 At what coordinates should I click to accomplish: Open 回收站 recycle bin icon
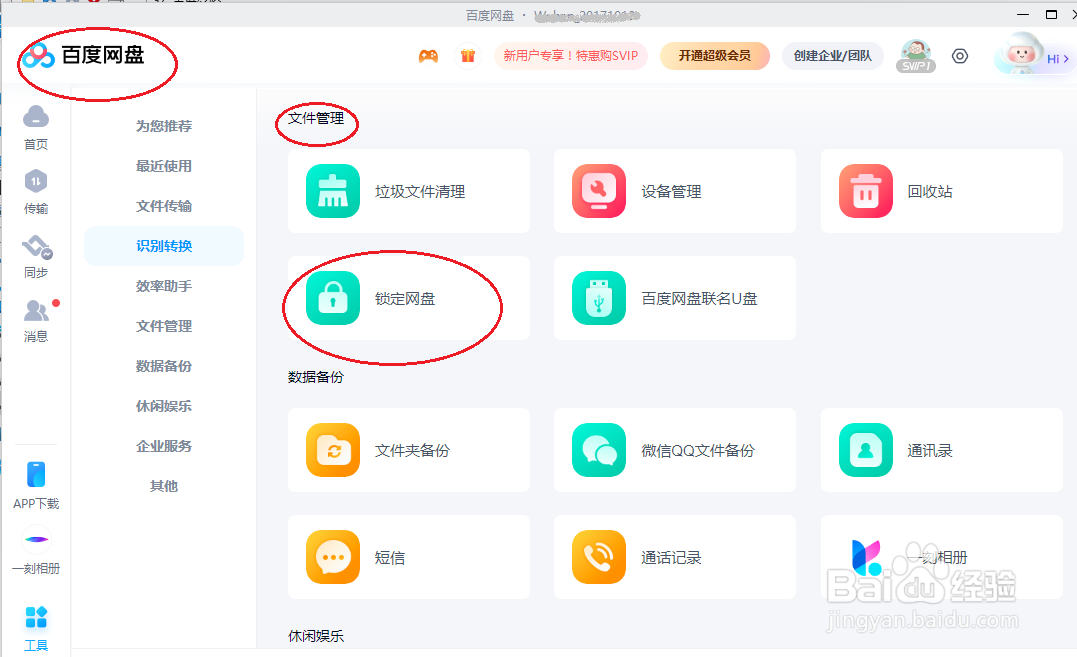pyautogui.click(x=866, y=191)
